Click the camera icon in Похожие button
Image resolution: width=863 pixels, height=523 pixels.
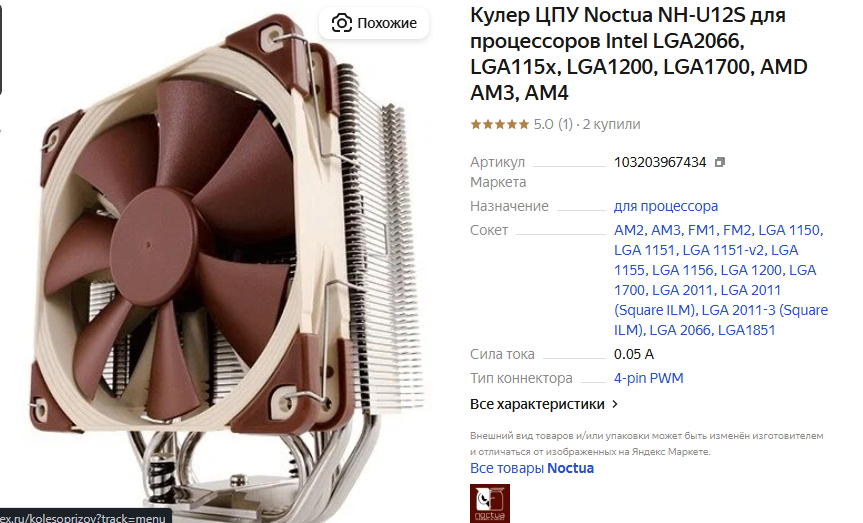pyautogui.click(x=341, y=23)
